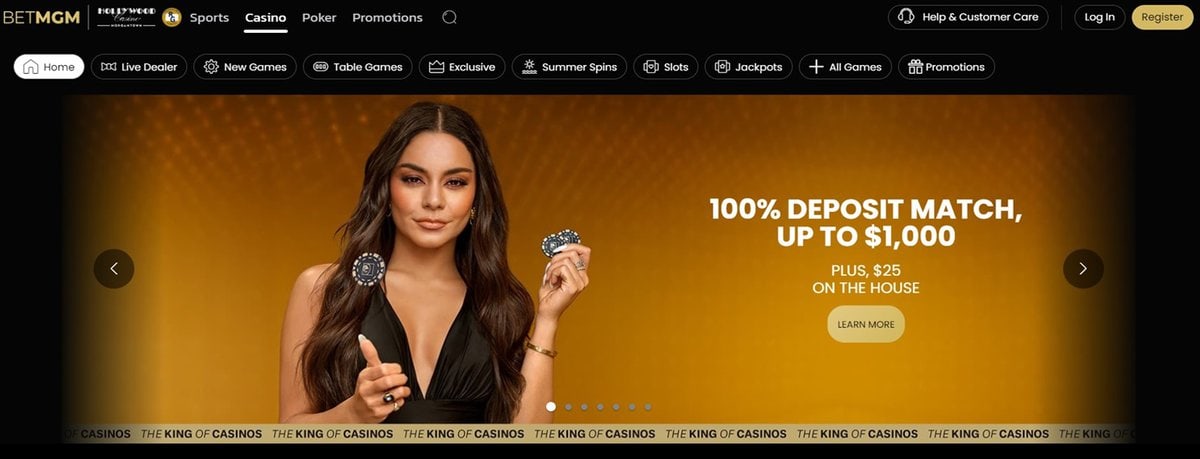Click the Hollywood Casino logo

(126, 17)
